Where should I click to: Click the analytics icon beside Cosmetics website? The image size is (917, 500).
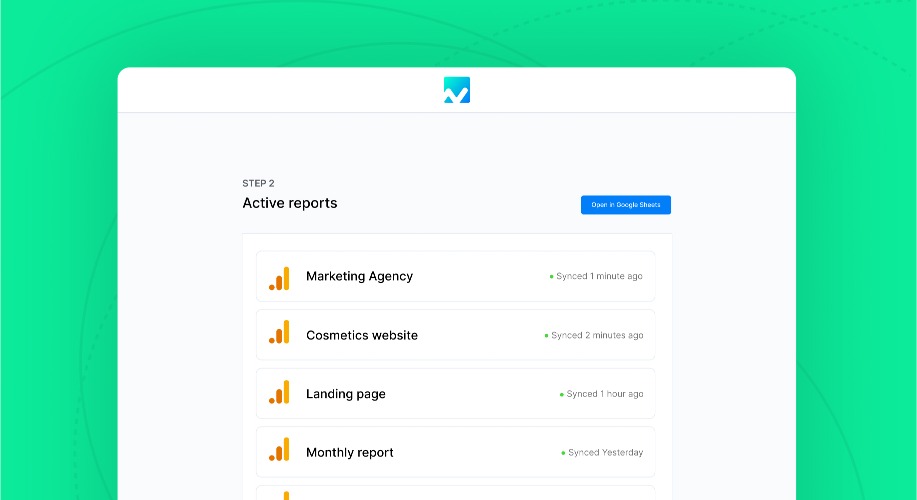(x=279, y=332)
